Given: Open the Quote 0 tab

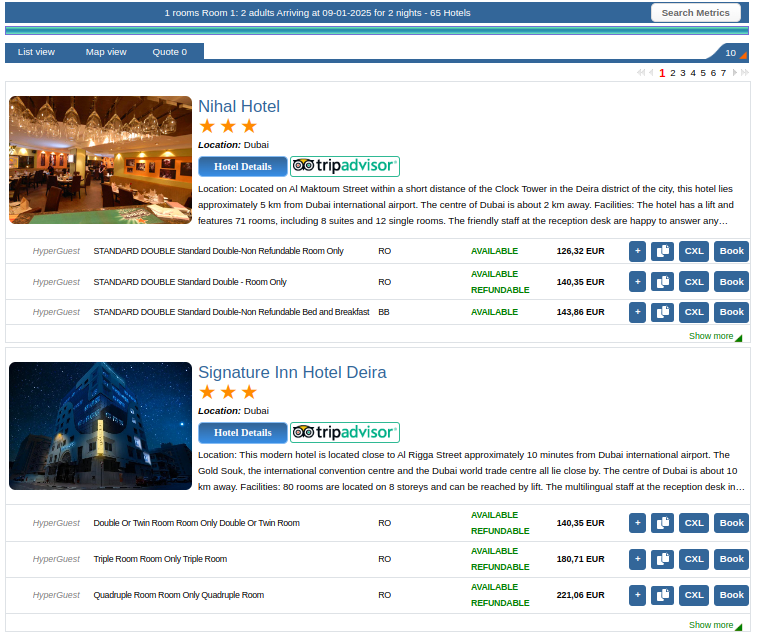Looking at the screenshot, I should pyautogui.click(x=170, y=52).
